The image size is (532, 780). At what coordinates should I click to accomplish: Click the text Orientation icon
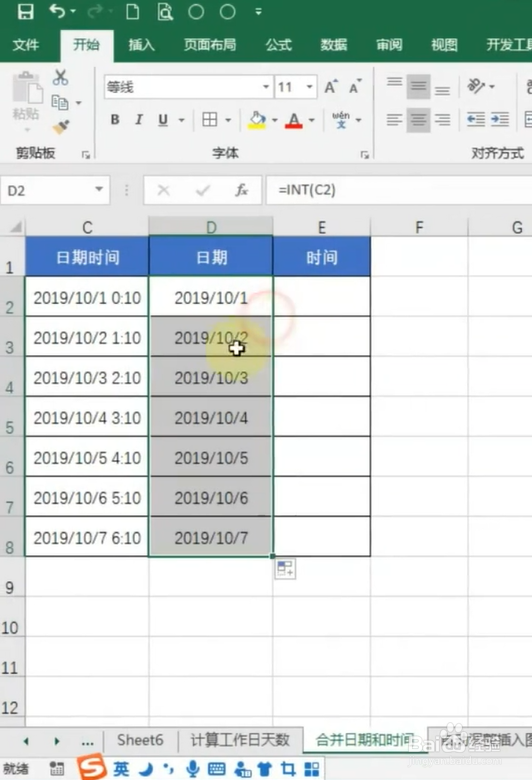[476, 86]
